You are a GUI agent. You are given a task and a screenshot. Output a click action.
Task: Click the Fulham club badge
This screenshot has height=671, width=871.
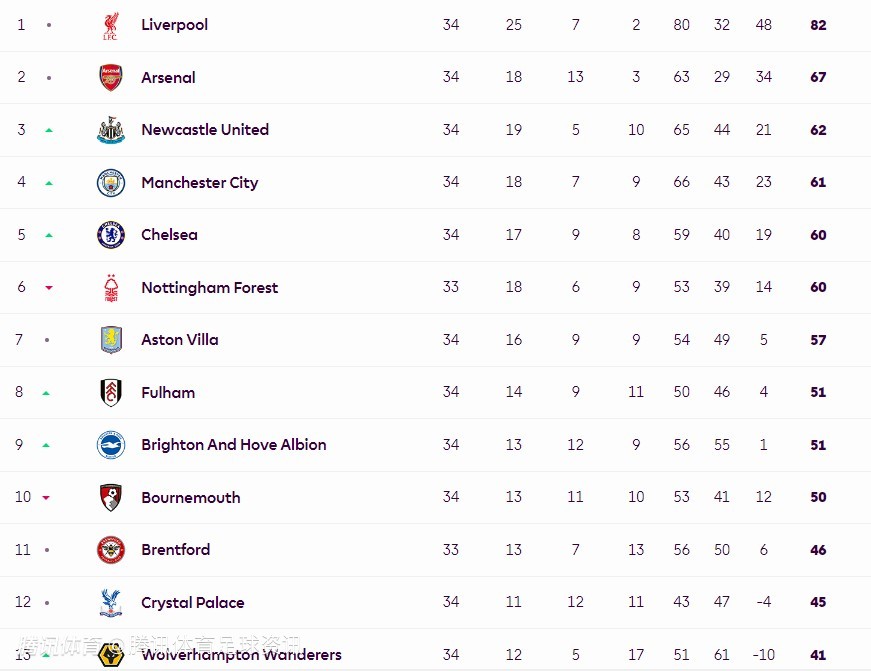point(110,392)
